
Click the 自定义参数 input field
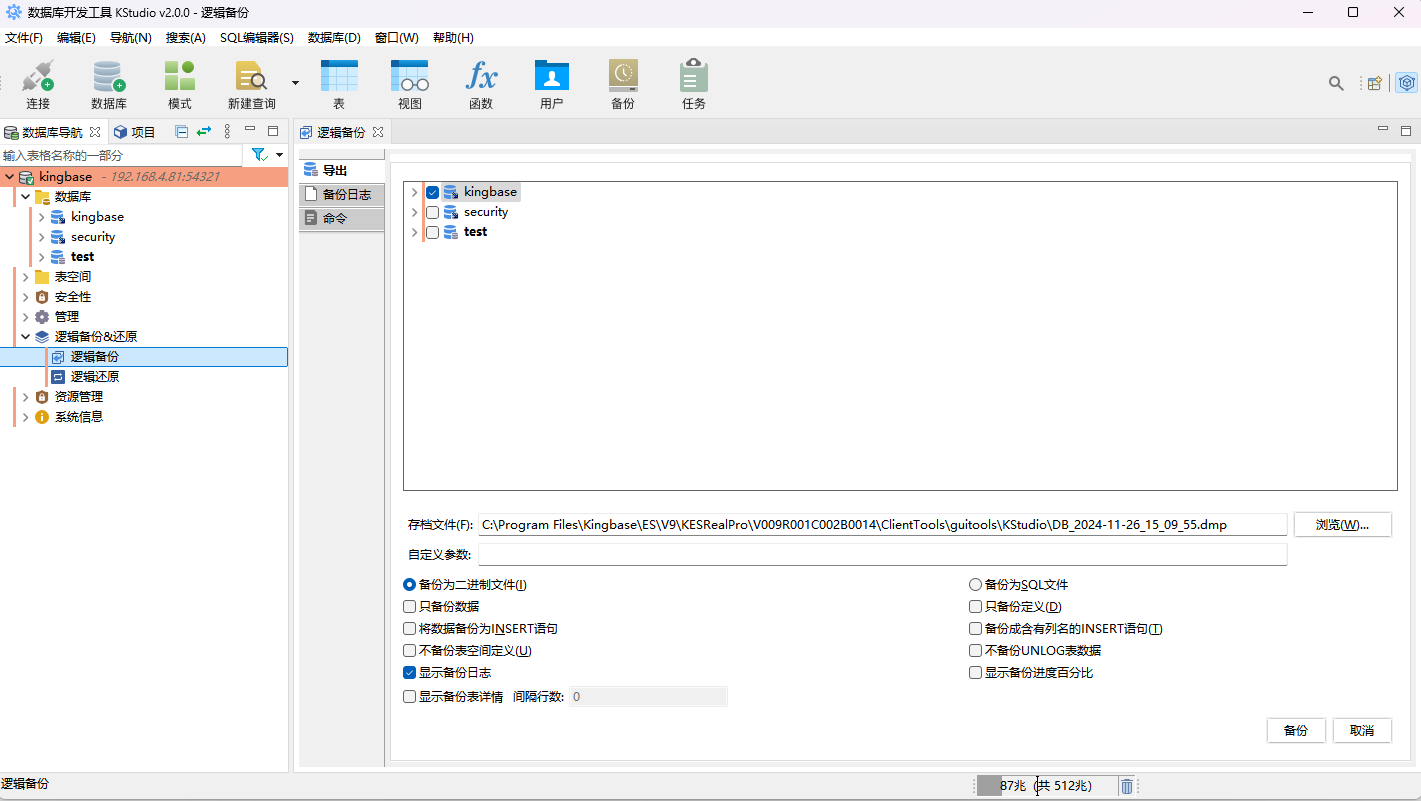tap(882, 555)
